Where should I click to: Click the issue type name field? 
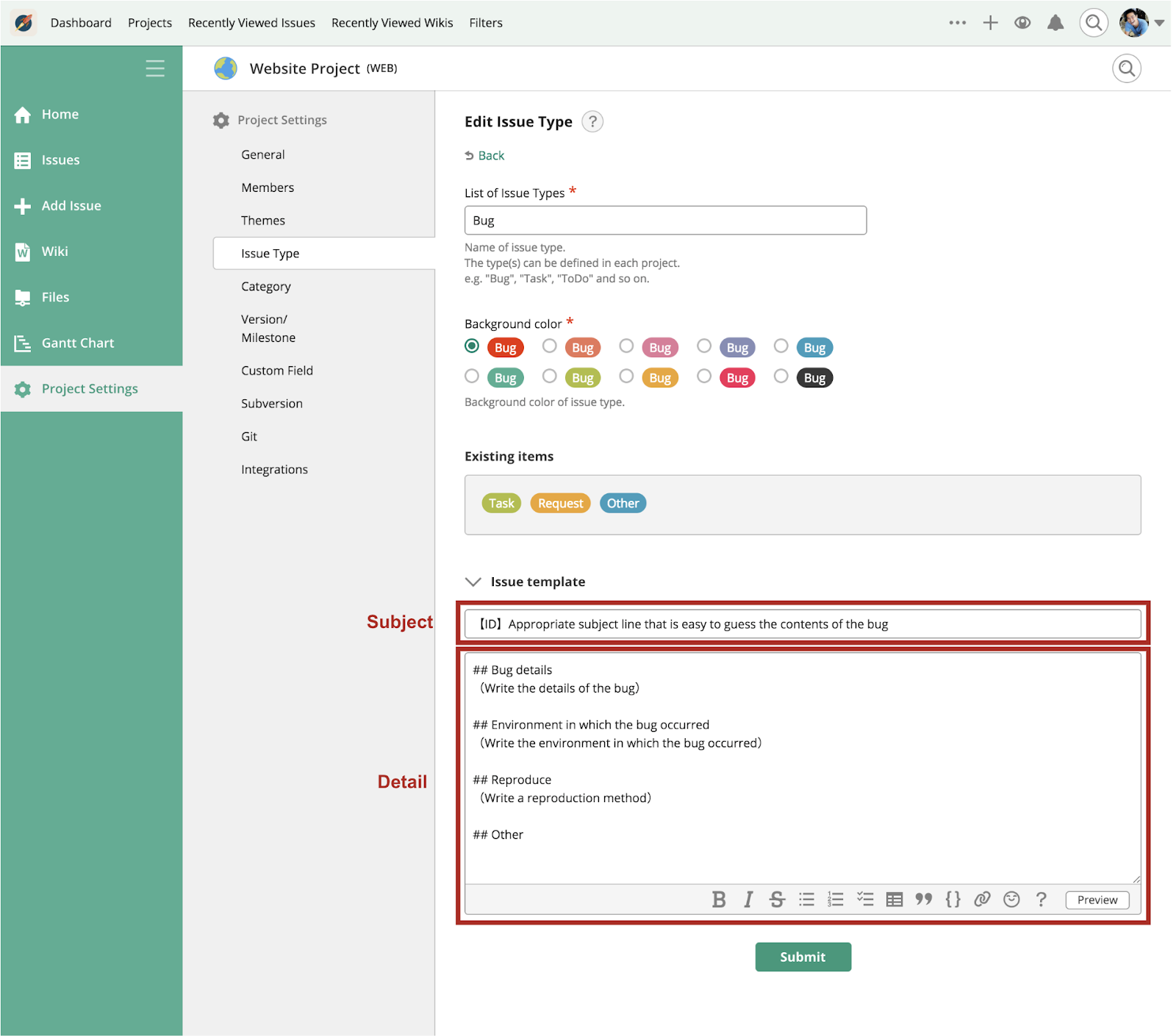(x=664, y=221)
